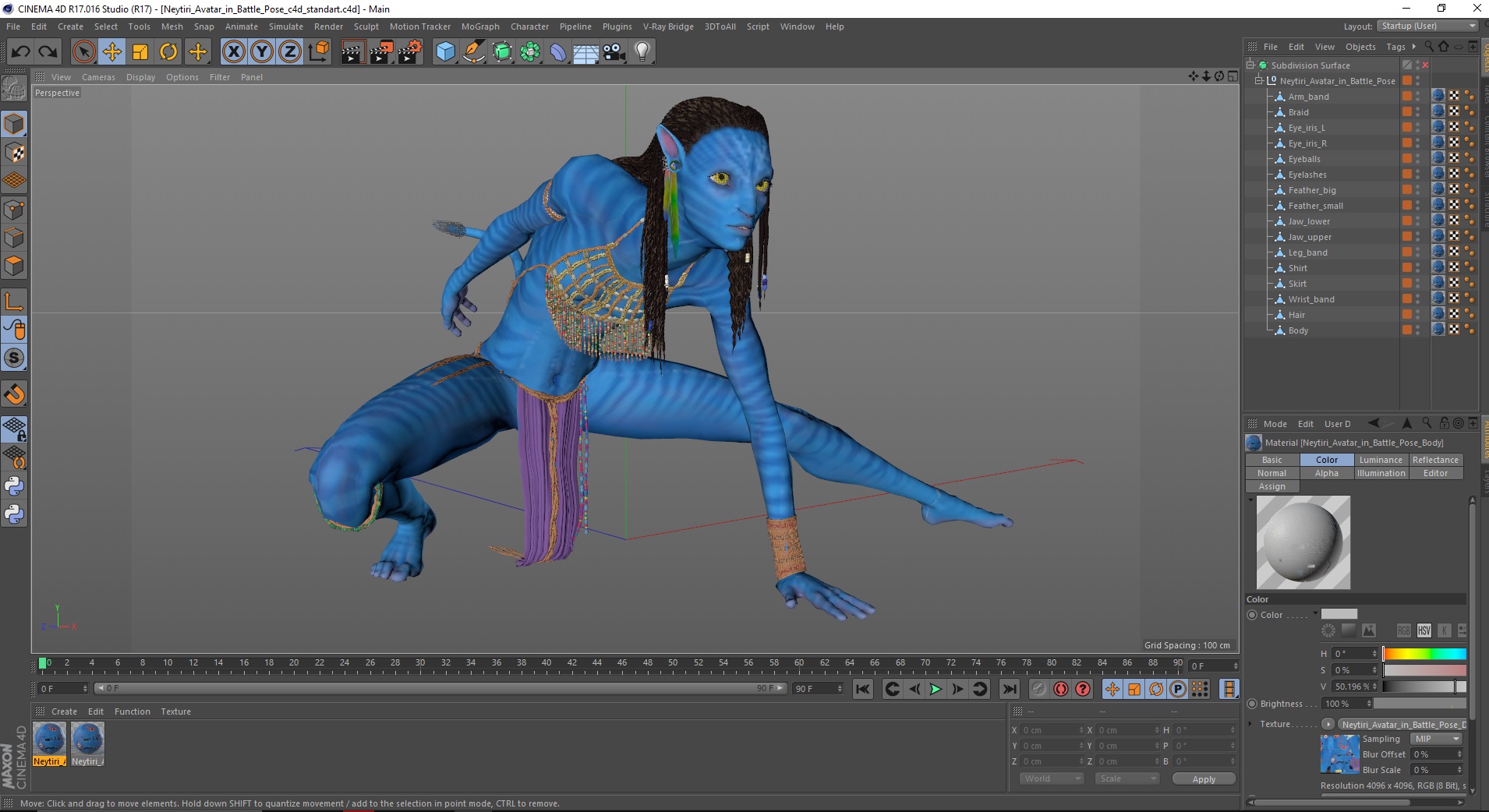Open the Array modeling icon

[530, 52]
